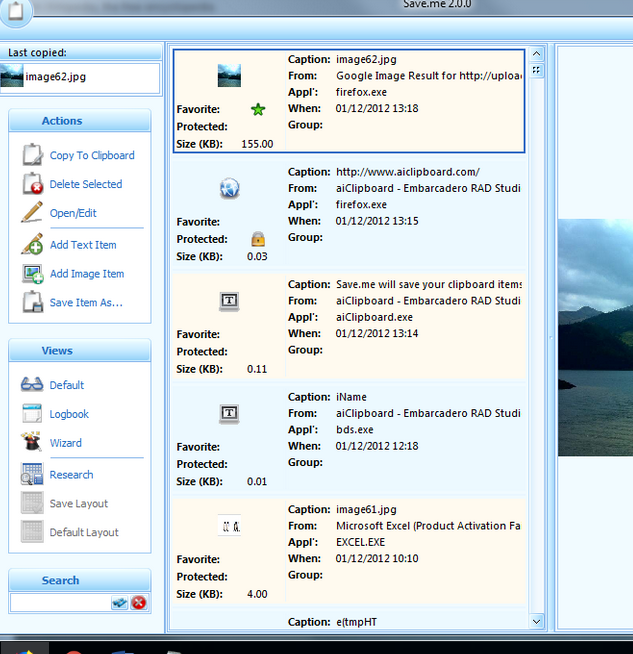The image size is (633, 654).
Task: Click the Default Layout label
Action: (84, 532)
